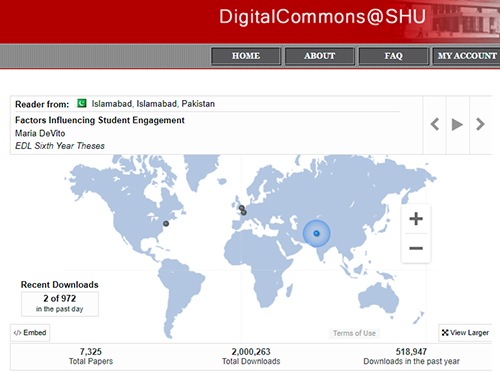Click the US east coast map marker
This screenshot has width=500, height=375.
[166, 223]
